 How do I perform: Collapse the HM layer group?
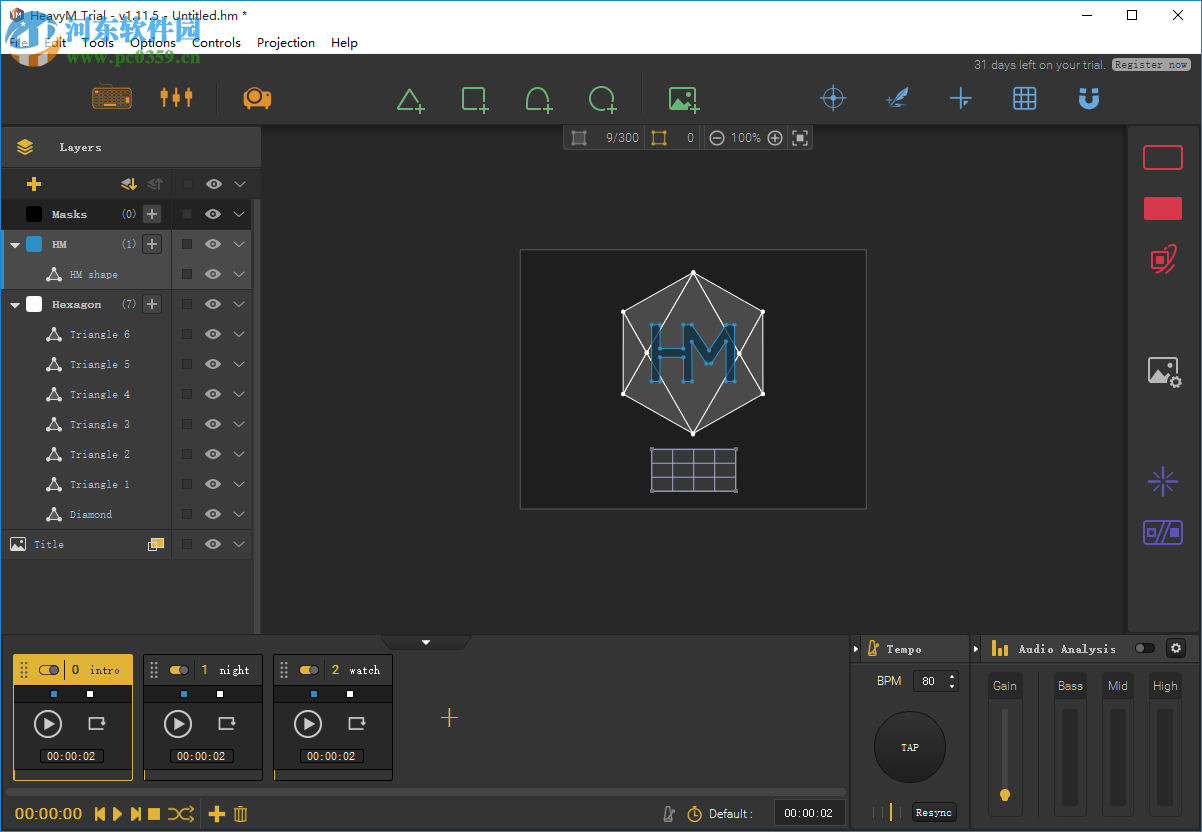pos(15,245)
